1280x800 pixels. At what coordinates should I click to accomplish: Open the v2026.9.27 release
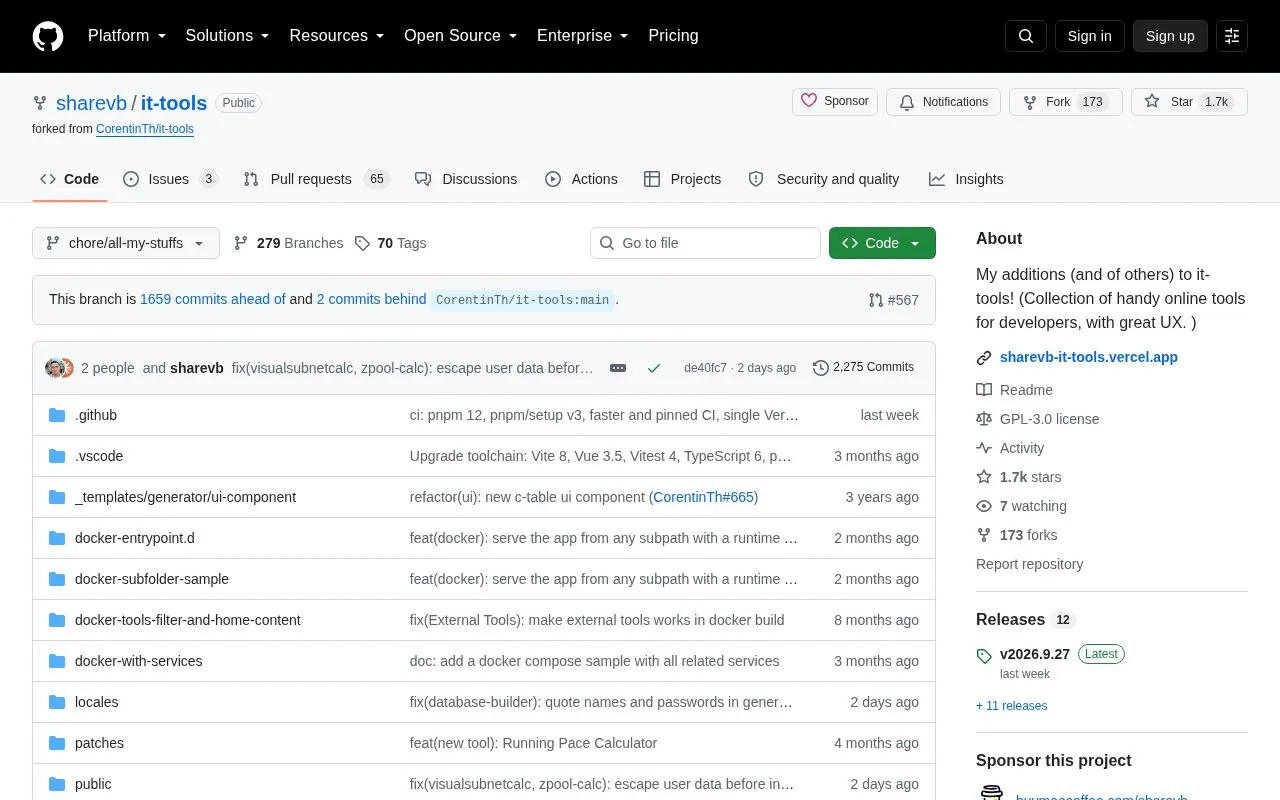(1035, 654)
